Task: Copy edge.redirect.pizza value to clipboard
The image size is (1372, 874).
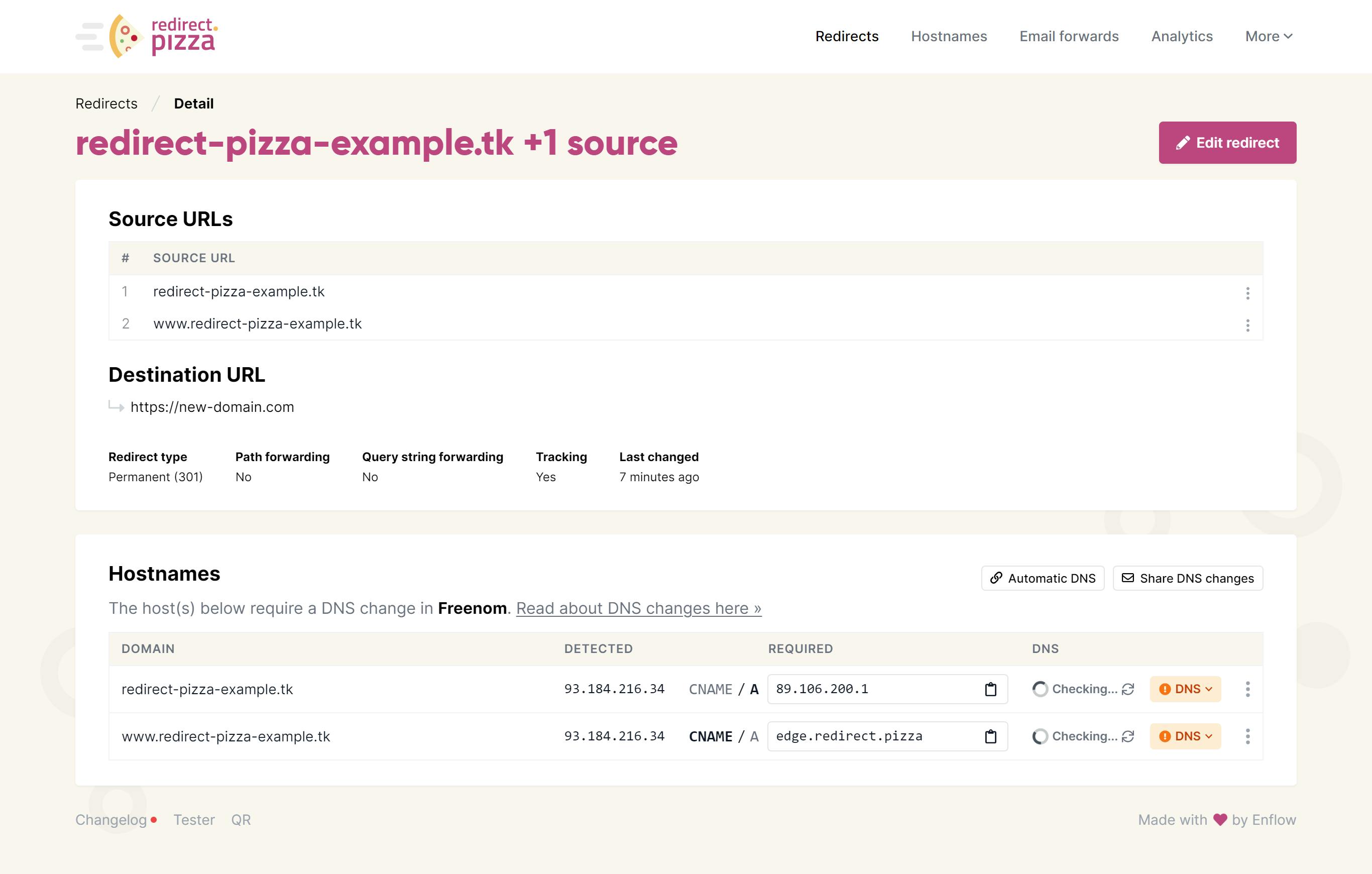Action: click(990, 737)
